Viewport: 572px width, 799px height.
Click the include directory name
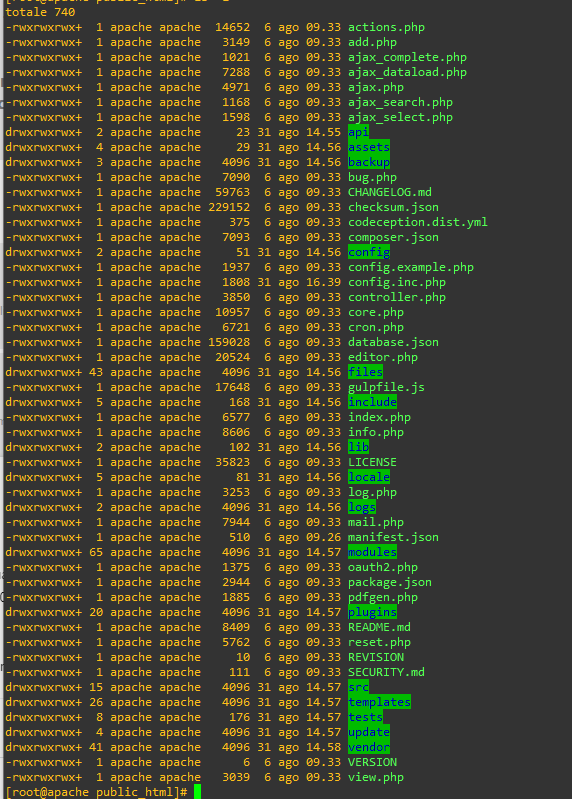tap(372, 403)
